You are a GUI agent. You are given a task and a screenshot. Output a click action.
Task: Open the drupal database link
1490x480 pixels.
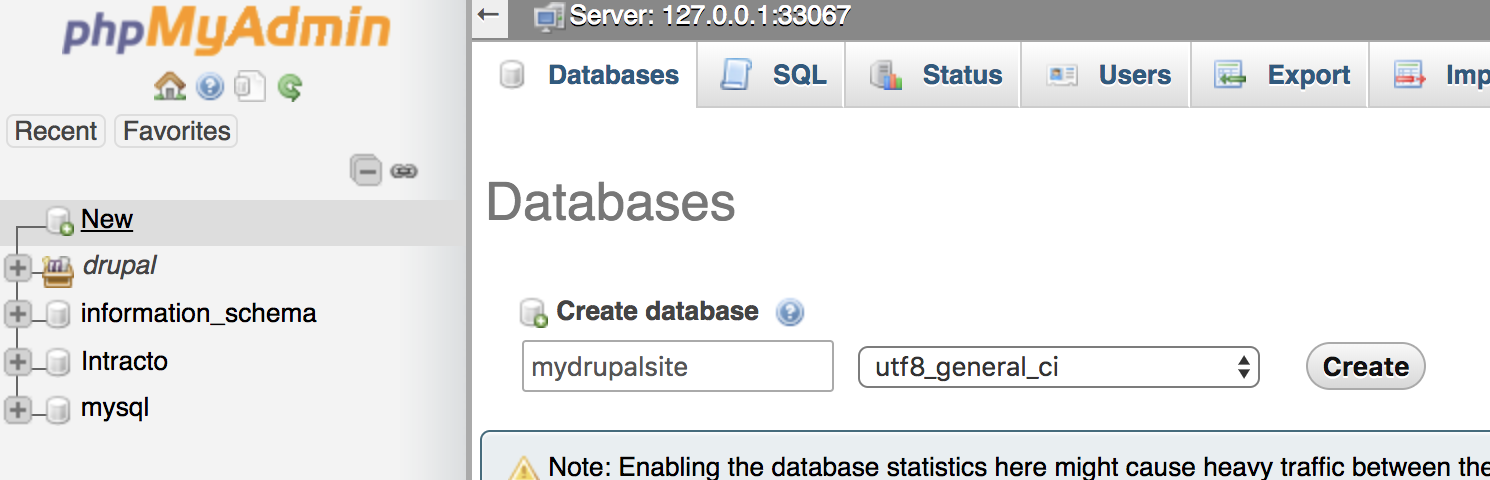[119, 266]
